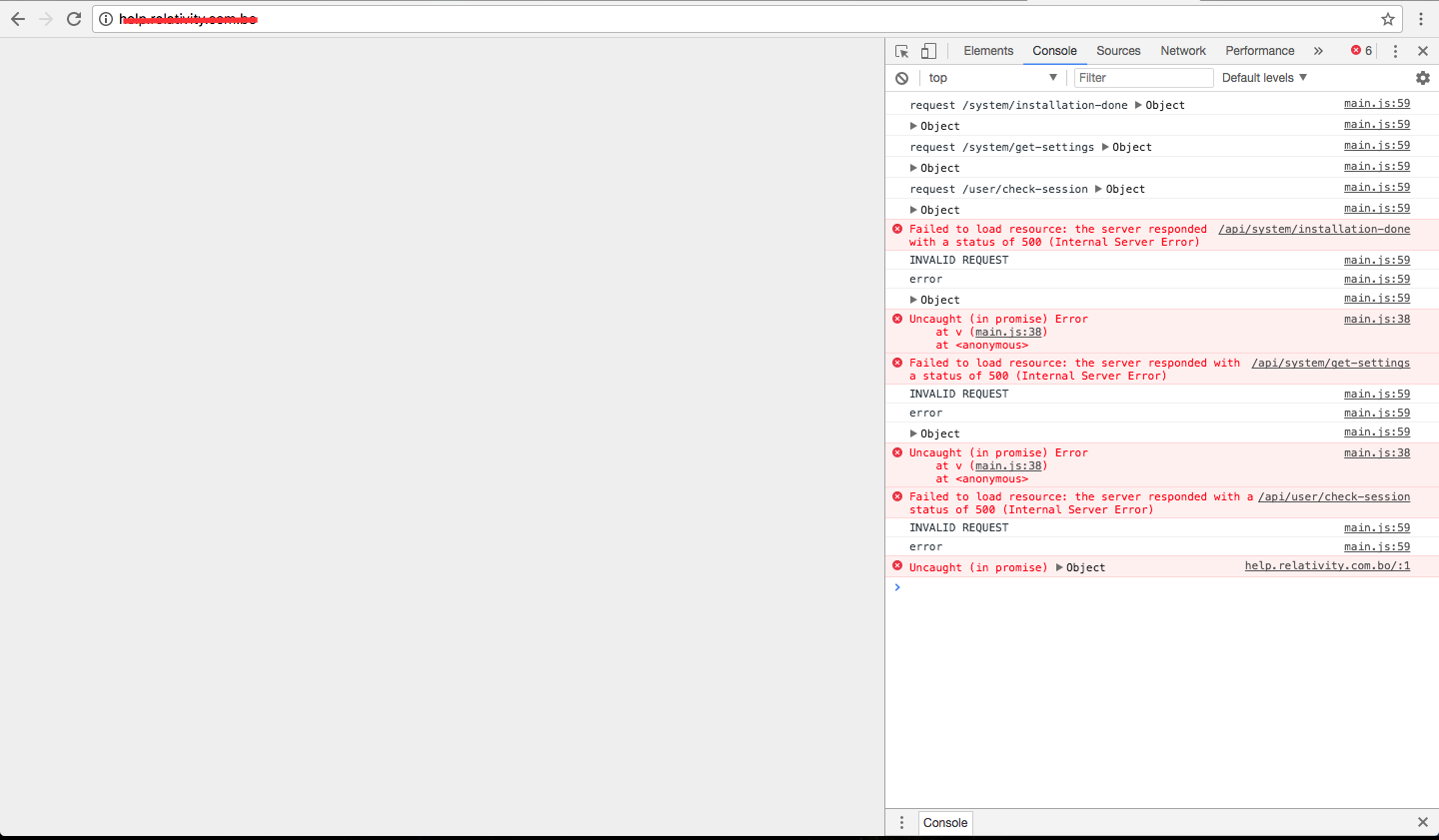Reload the page

pos(73,18)
